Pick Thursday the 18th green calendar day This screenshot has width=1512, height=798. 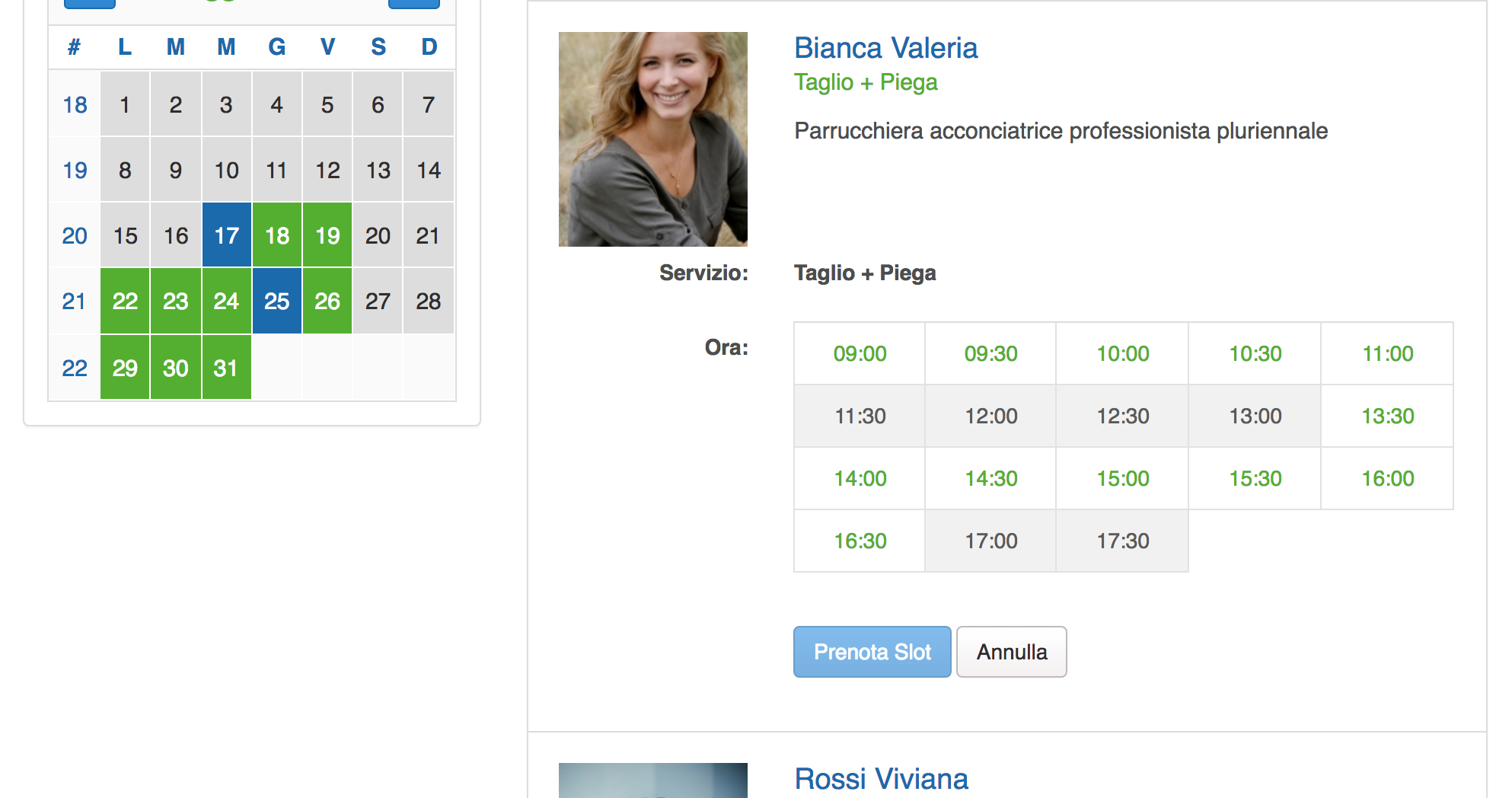[x=277, y=235]
